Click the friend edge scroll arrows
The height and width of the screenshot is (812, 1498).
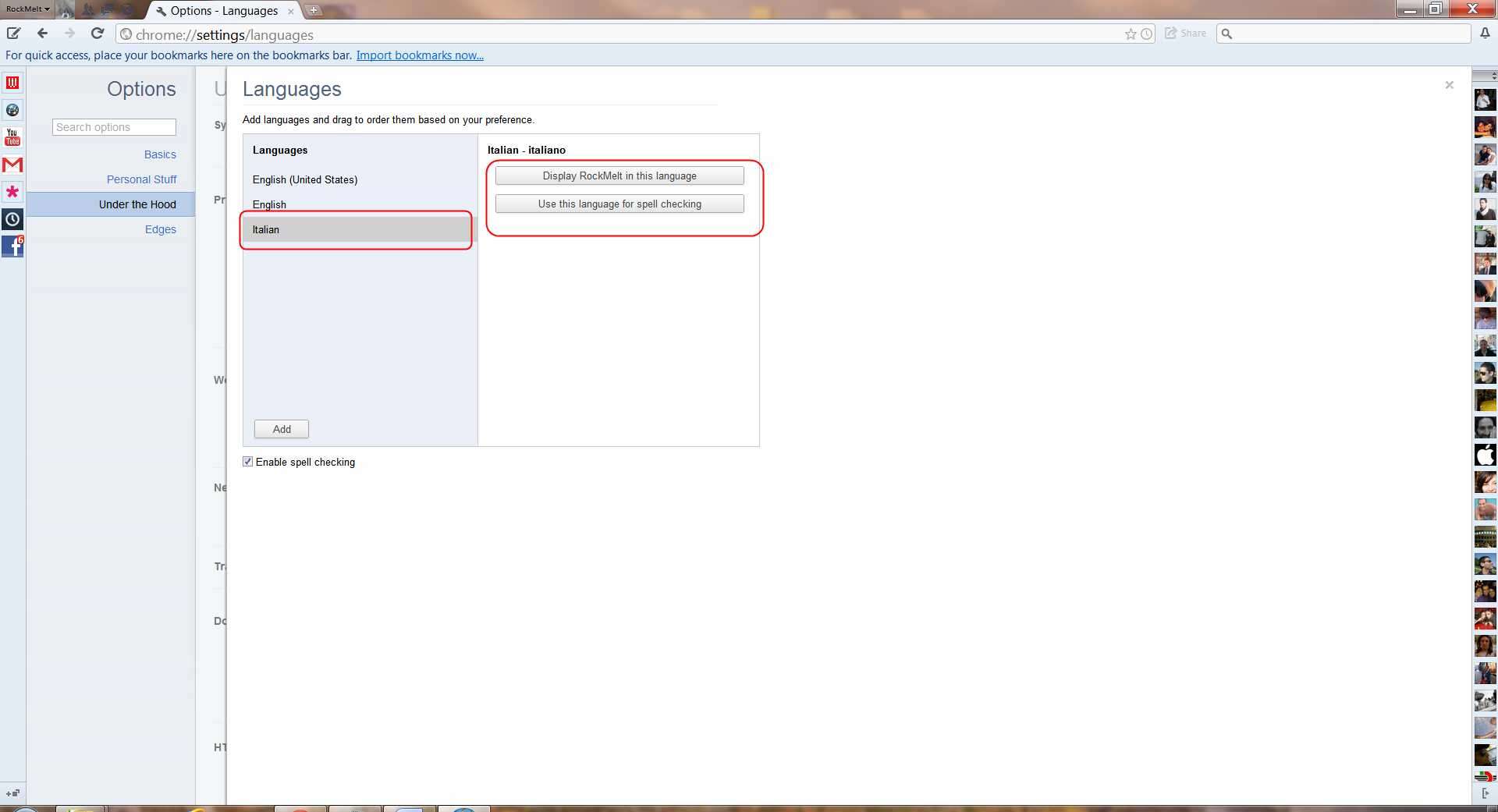click(x=1493, y=76)
